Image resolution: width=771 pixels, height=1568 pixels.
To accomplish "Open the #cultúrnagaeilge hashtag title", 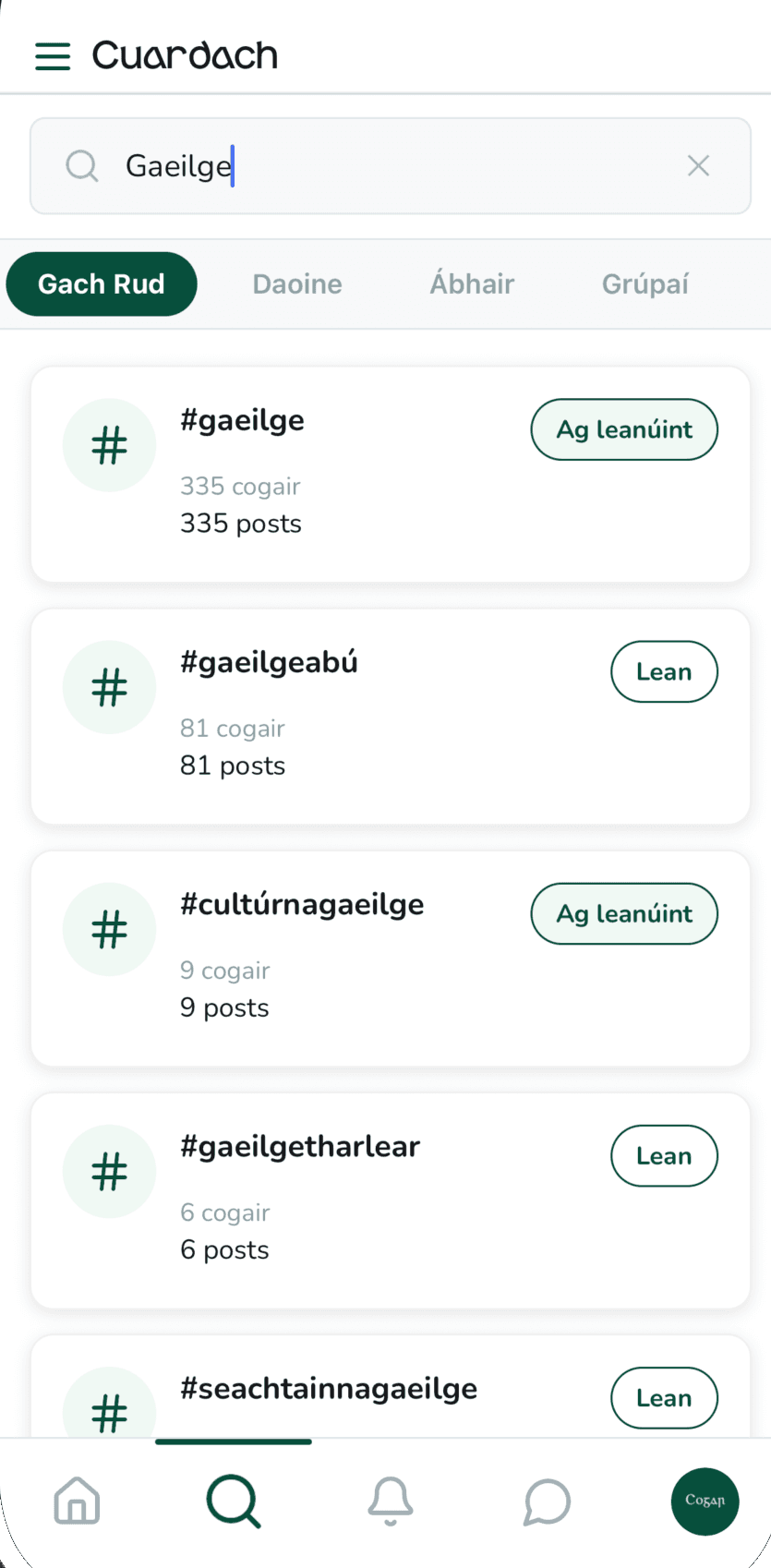I will click(302, 904).
